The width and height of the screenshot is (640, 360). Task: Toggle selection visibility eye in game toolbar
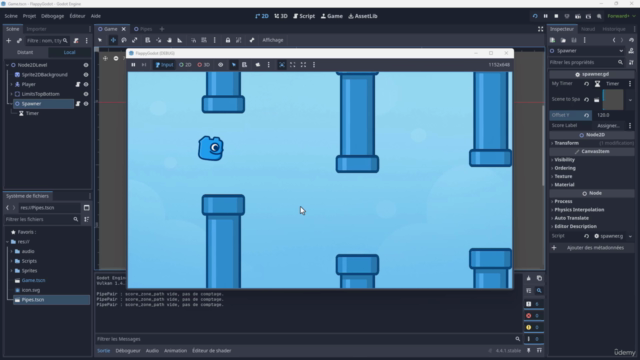[220, 65]
